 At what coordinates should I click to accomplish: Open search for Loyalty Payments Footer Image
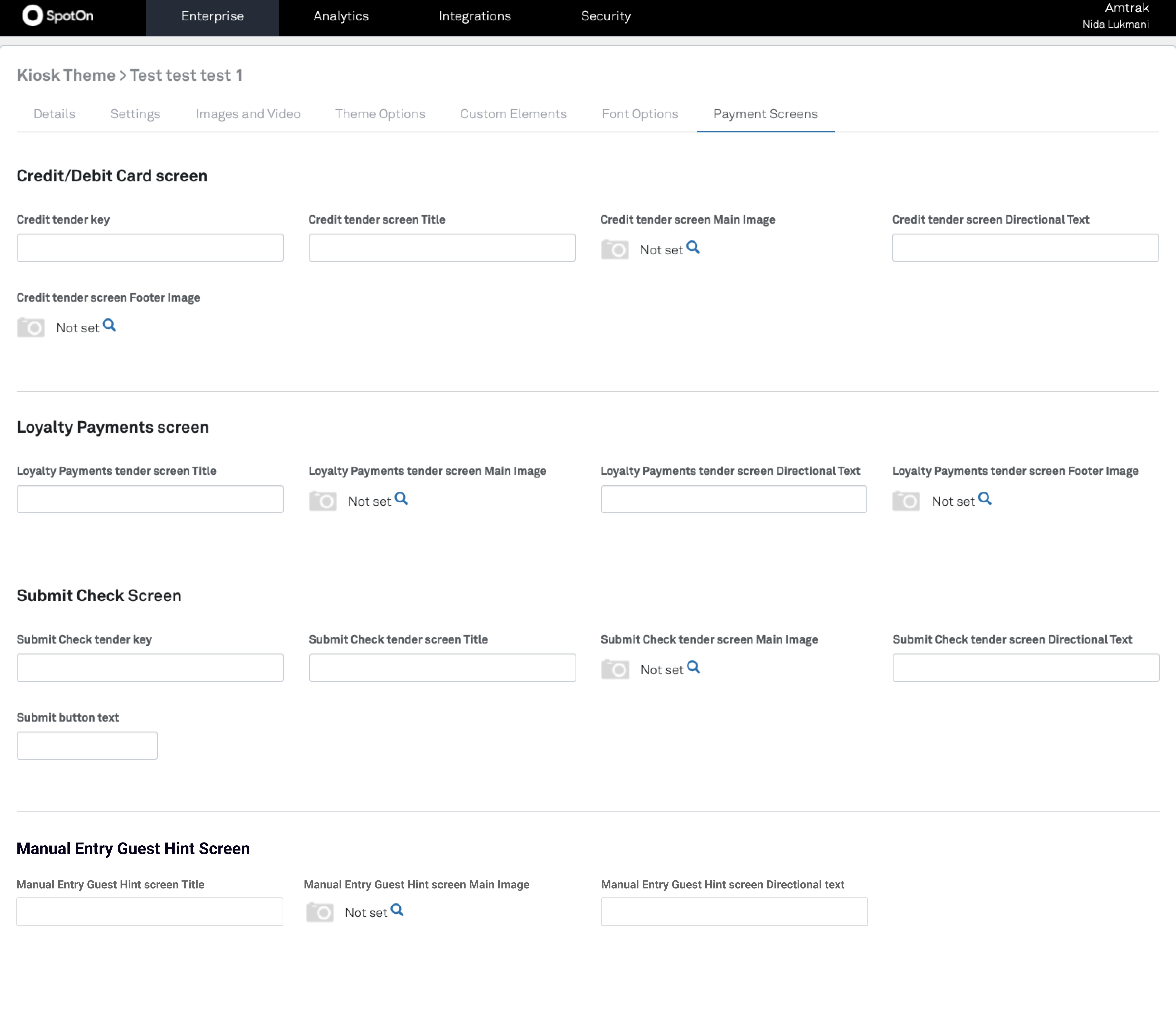click(984, 499)
